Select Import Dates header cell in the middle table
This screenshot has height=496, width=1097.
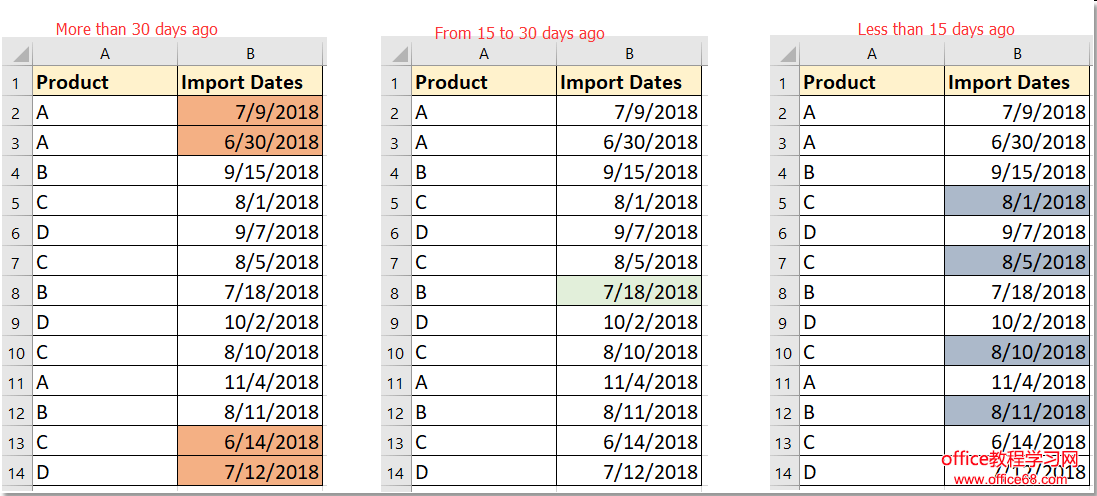coord(629,82)
